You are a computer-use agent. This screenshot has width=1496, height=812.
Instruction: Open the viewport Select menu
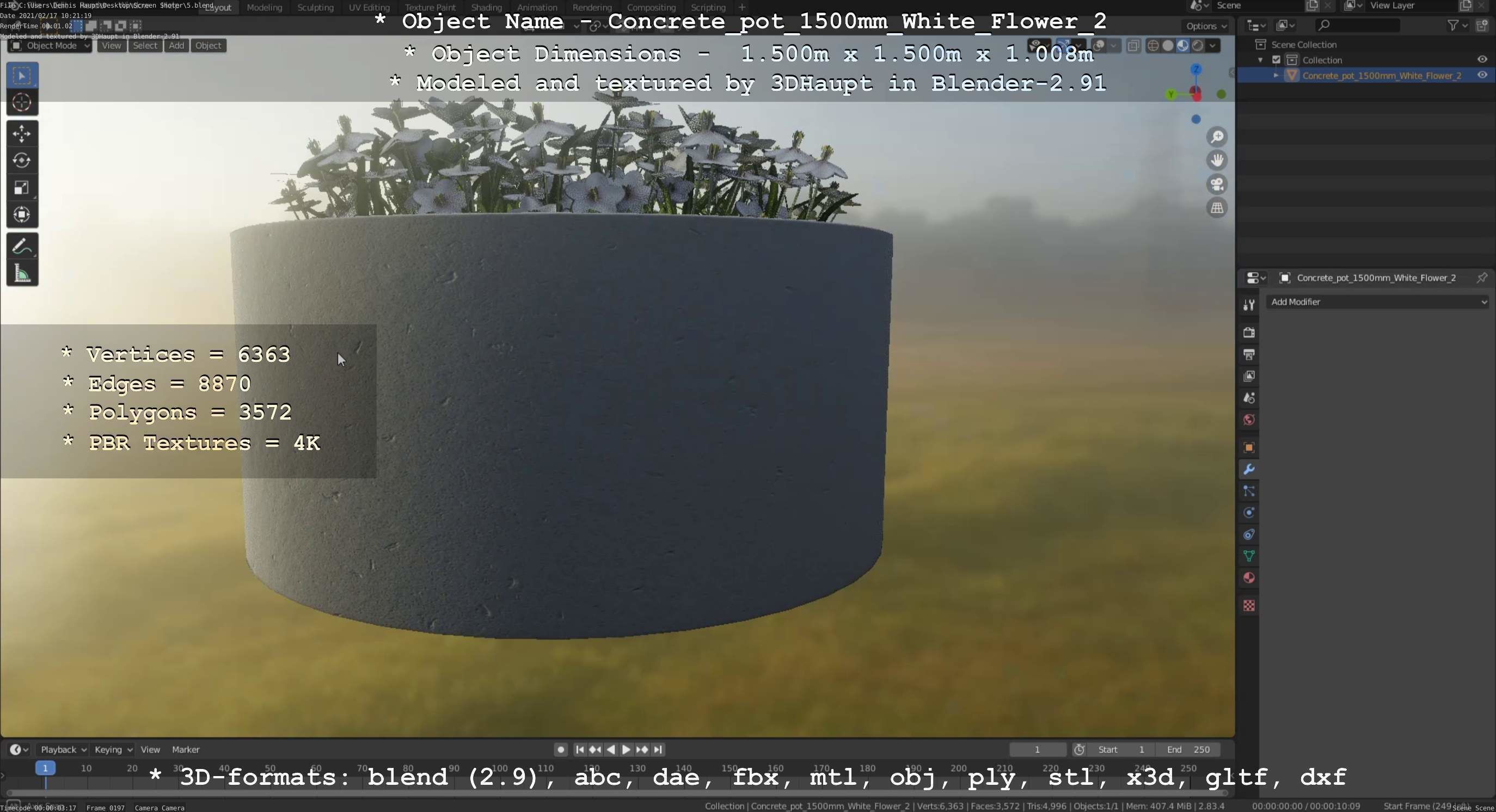tap(145, 46)
